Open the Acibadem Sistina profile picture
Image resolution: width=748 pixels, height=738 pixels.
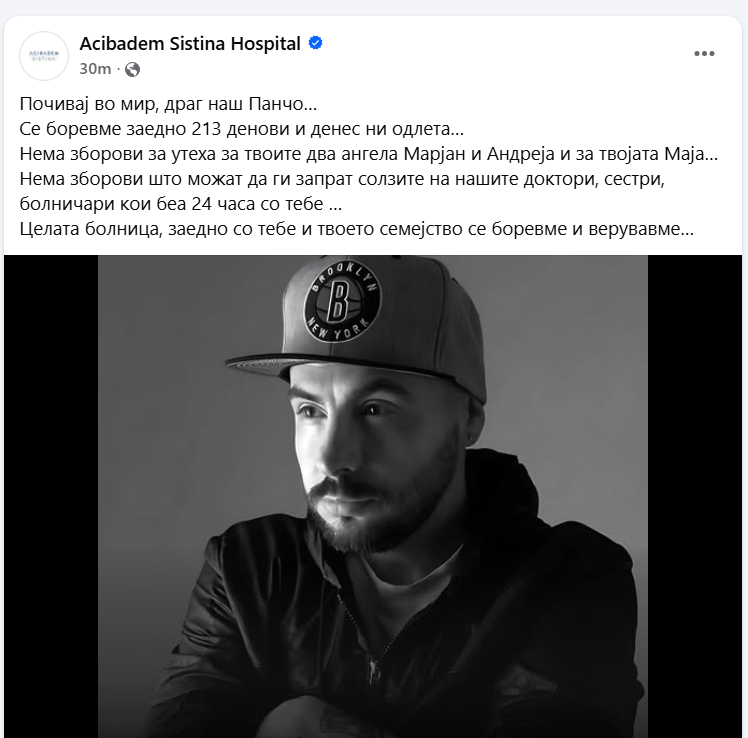[x=44, y=56]
